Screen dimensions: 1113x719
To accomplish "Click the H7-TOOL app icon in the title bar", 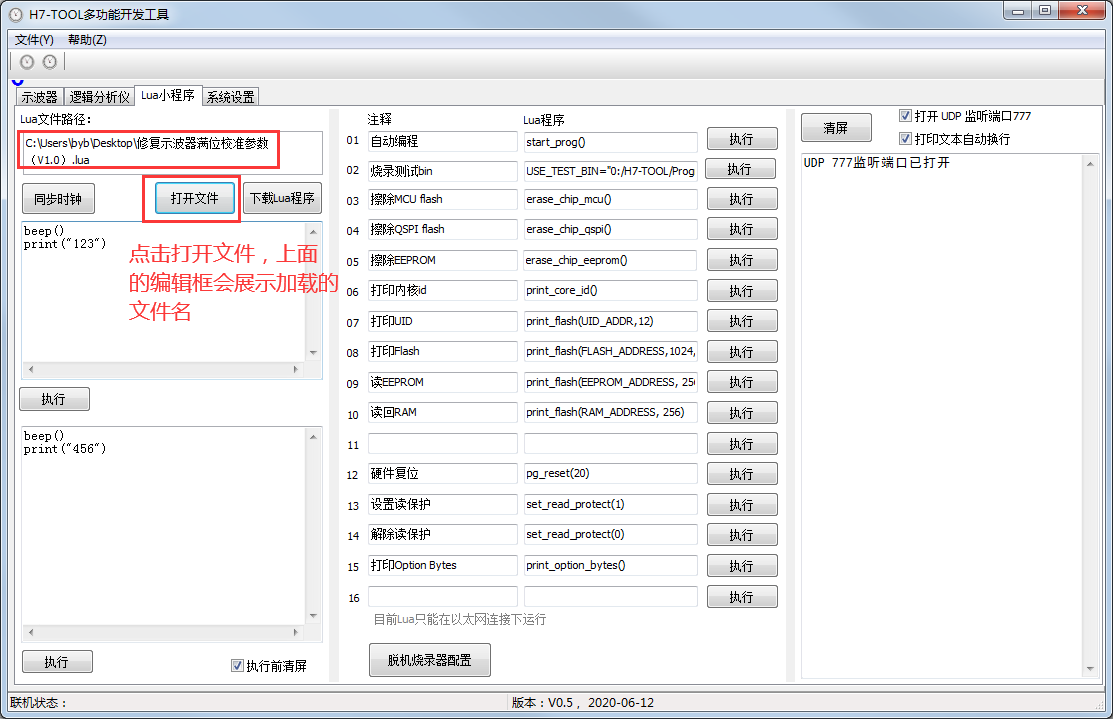I will [x=16, y=14].
